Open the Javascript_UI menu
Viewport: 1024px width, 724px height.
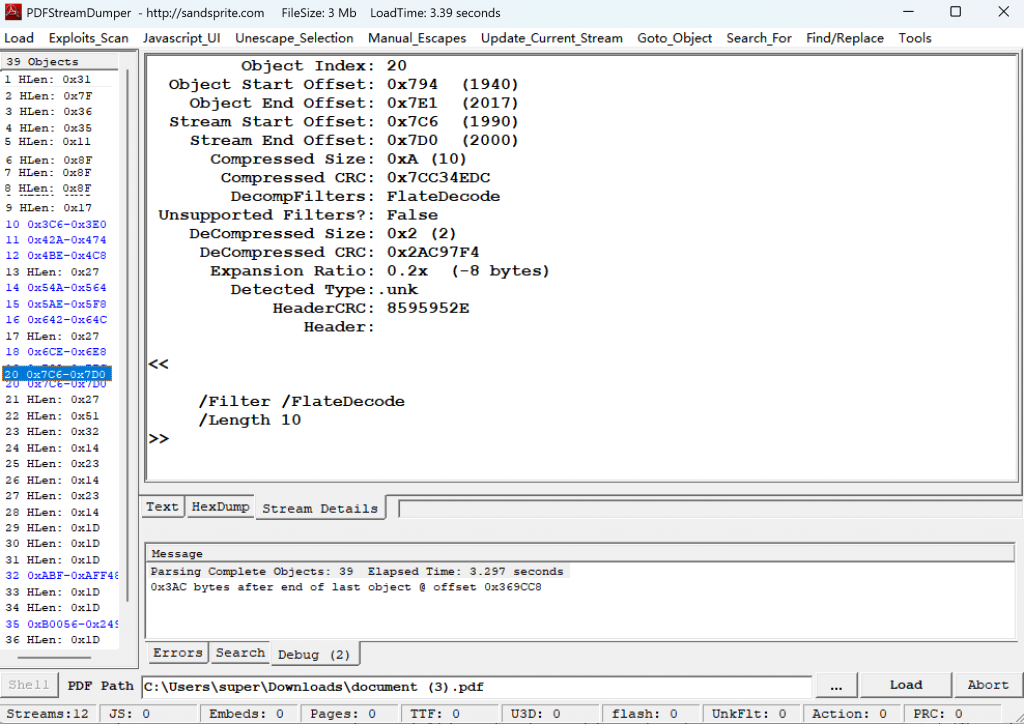[182, 38]
